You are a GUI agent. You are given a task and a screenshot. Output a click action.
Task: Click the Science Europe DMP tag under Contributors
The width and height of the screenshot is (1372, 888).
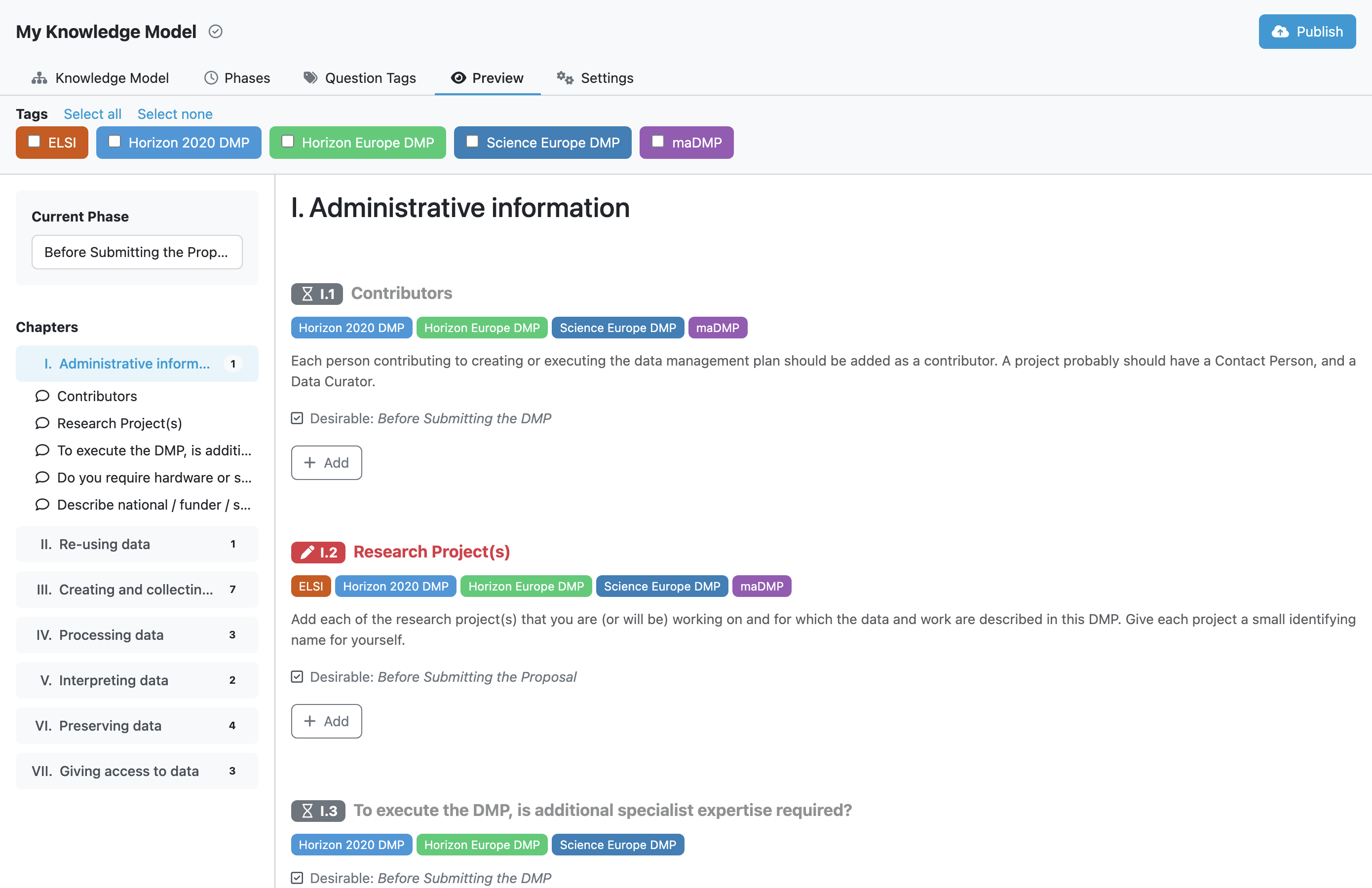click(x=617, y=327)
